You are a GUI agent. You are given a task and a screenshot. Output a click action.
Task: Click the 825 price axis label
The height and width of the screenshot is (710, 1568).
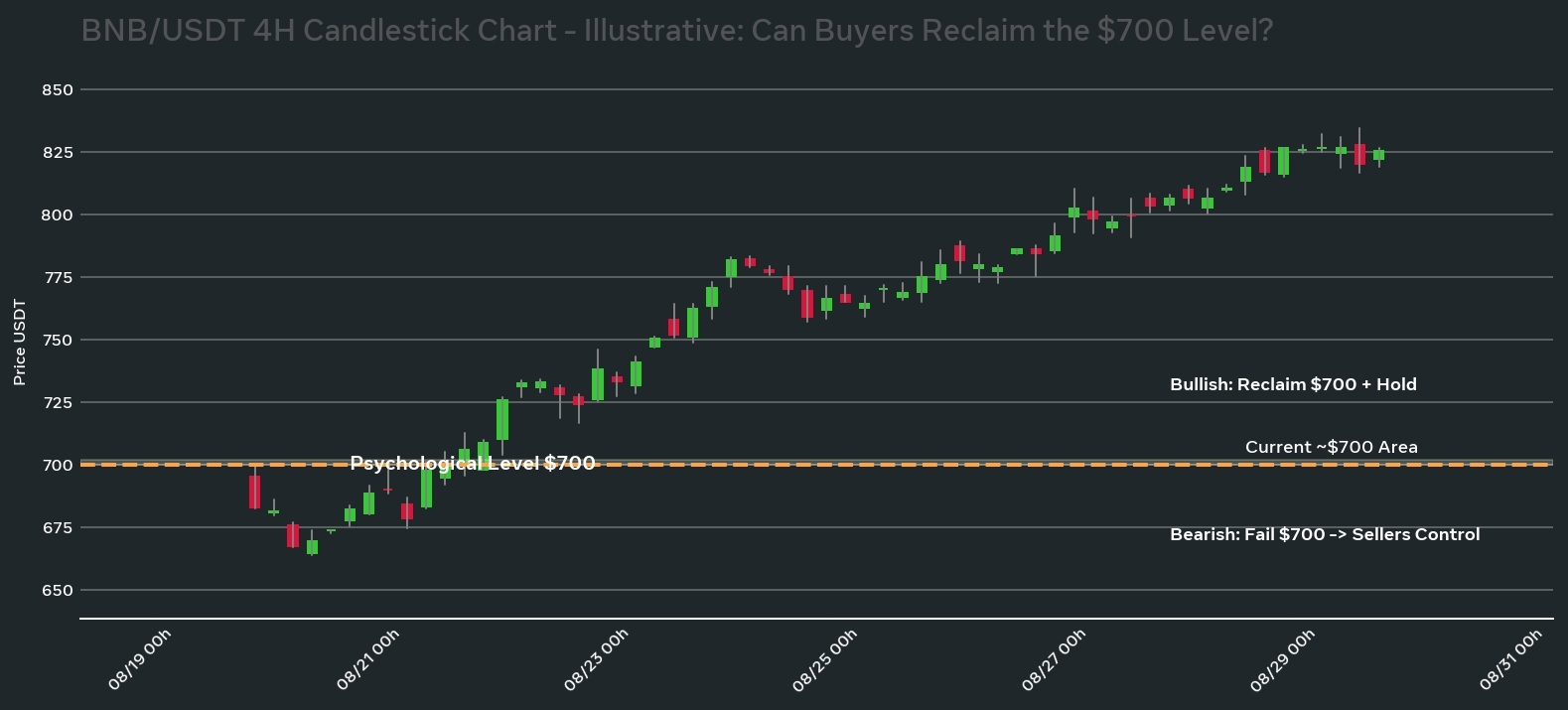pyautogui.click(x=58, y=152)
